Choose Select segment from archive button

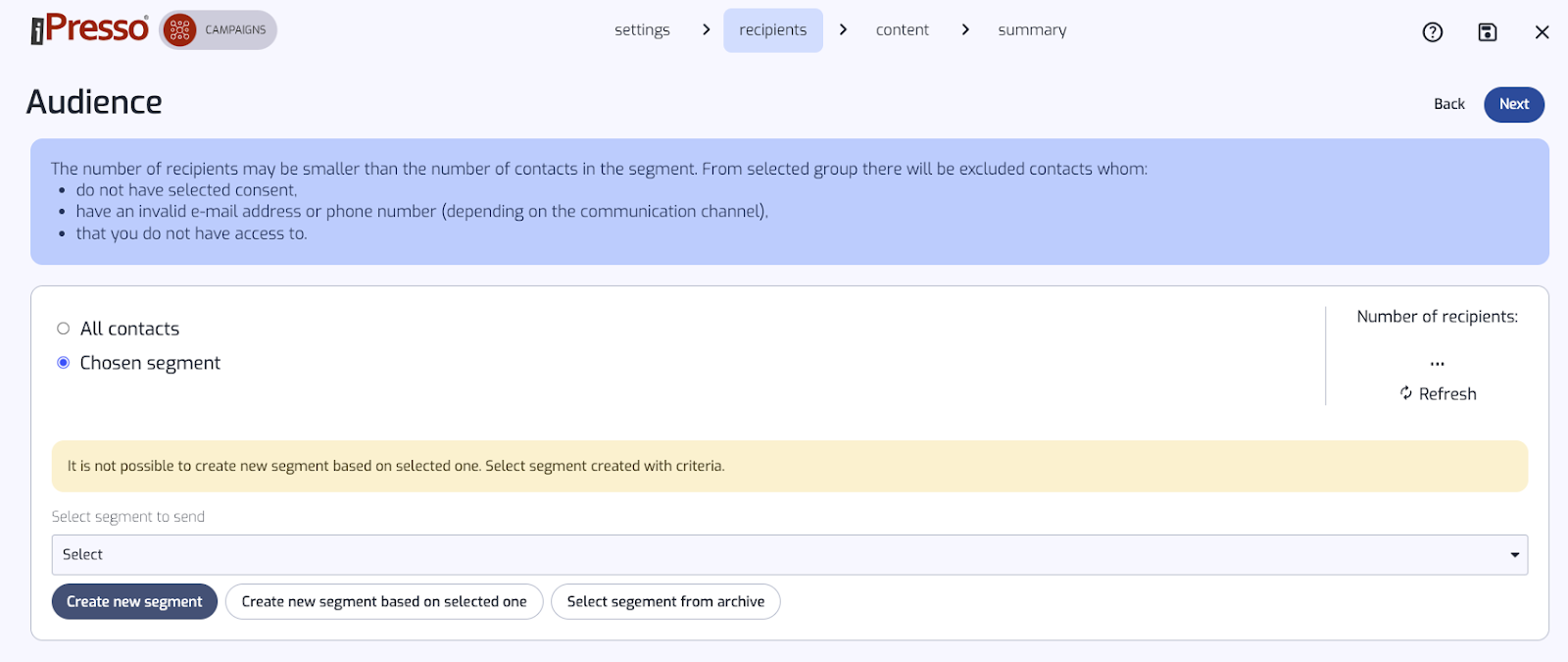665,602
